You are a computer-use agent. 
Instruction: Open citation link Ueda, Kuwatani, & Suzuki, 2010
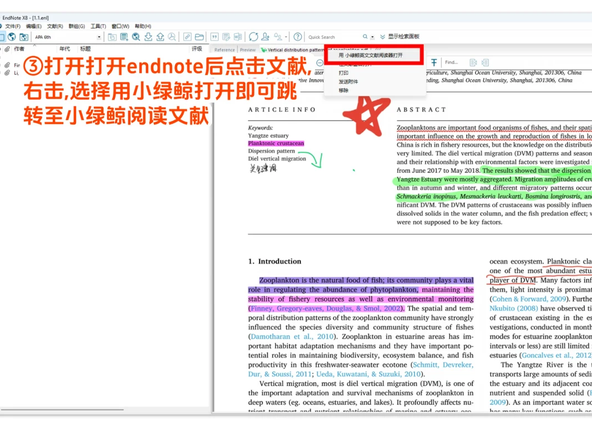point(368,374)
